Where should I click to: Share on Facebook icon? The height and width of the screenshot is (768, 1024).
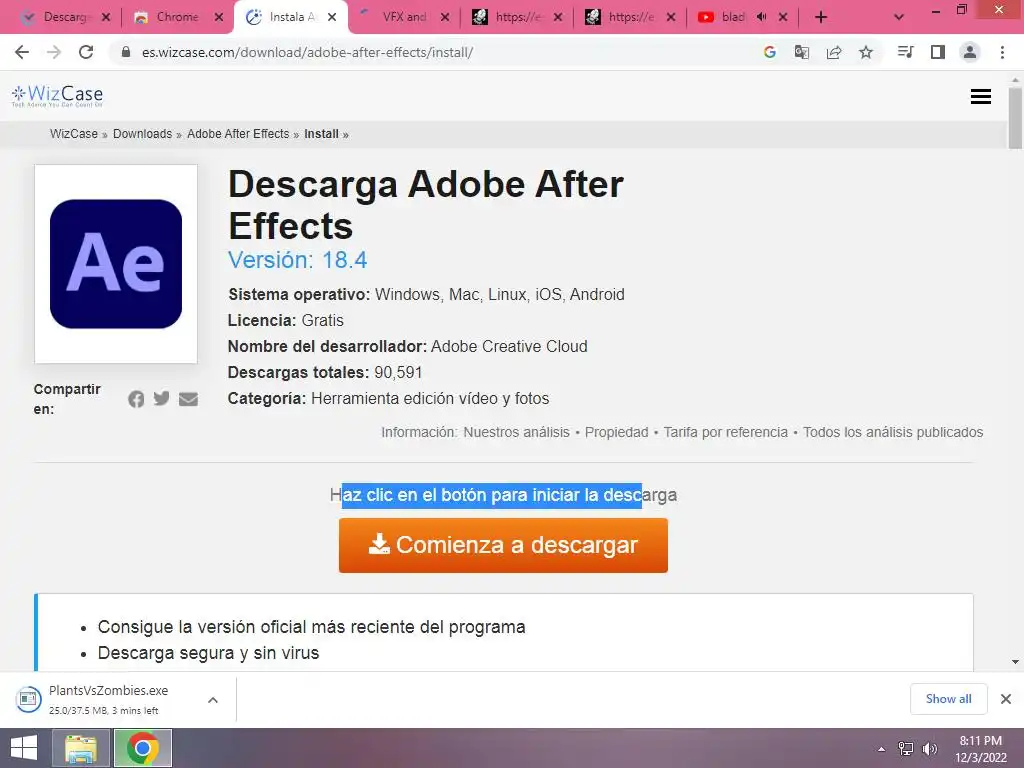coord(136,399)
